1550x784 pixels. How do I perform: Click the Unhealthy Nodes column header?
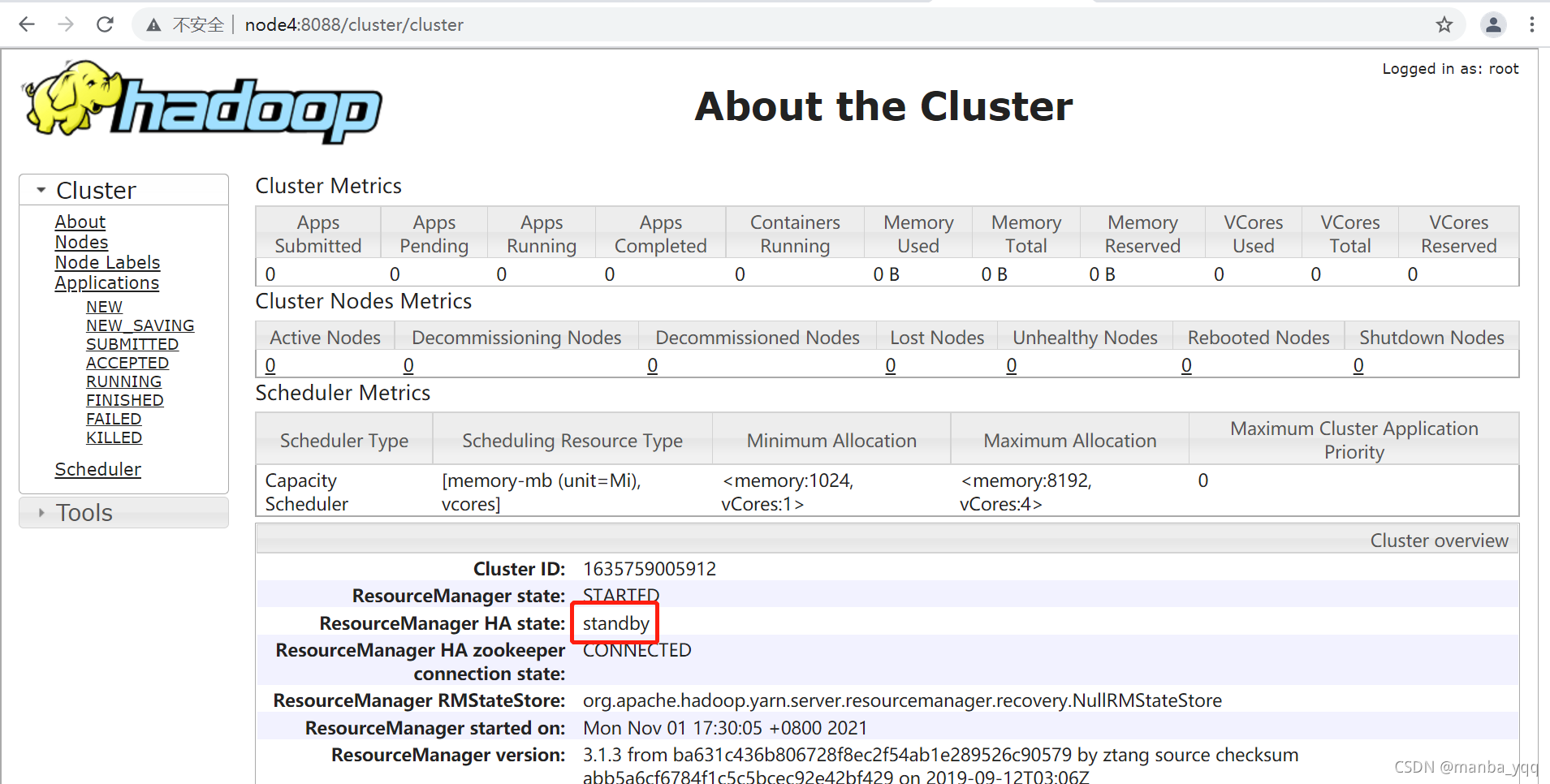click(1085, 337)
